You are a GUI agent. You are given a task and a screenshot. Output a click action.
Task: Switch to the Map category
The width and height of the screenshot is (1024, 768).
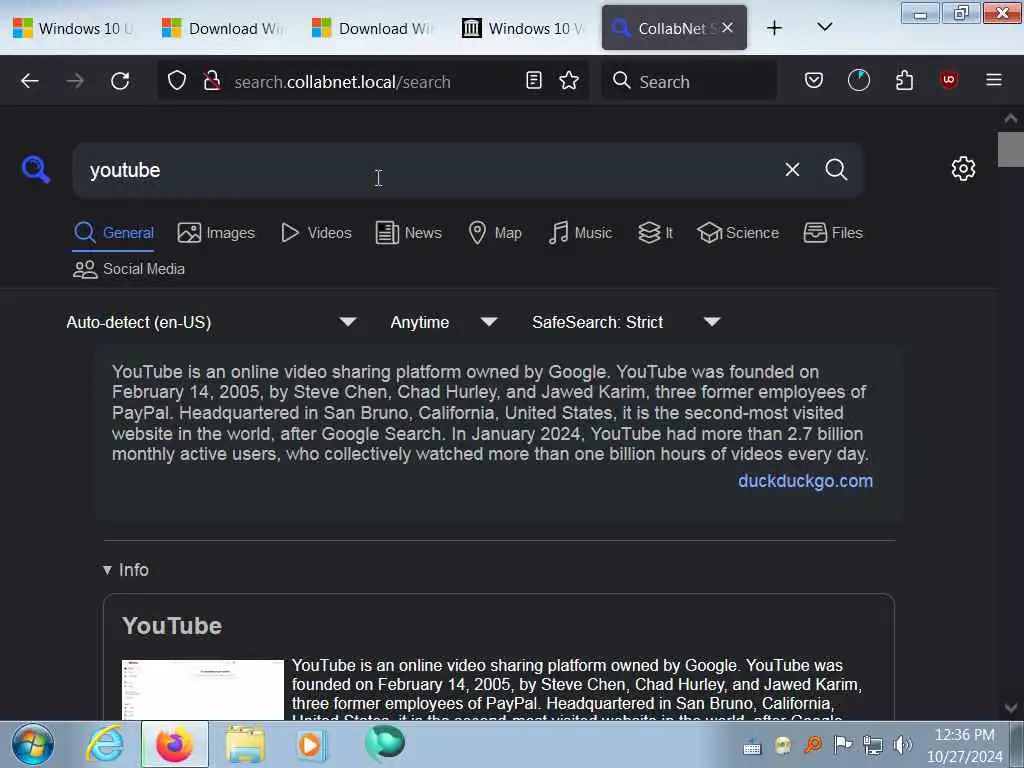495,233
